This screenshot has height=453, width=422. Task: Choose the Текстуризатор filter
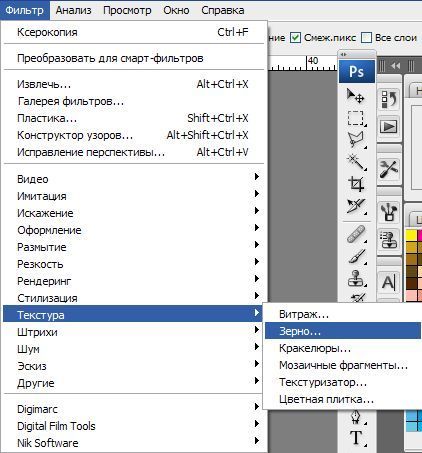(x=343, y=382)
